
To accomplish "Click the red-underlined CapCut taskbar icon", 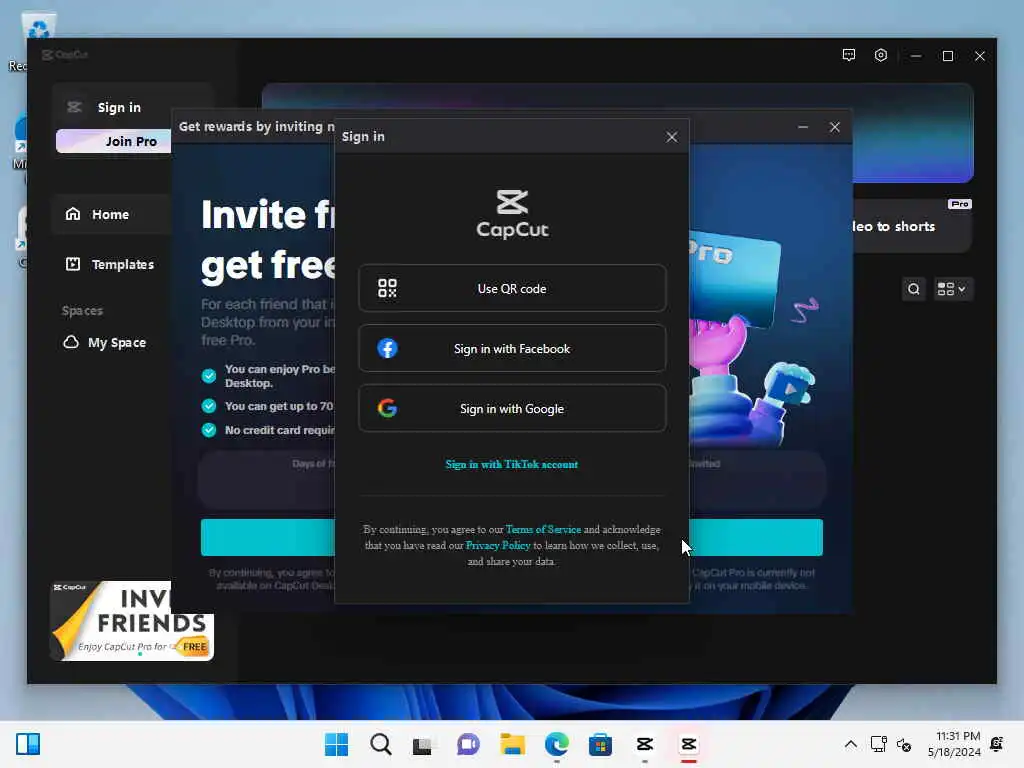I will [688, 744].
